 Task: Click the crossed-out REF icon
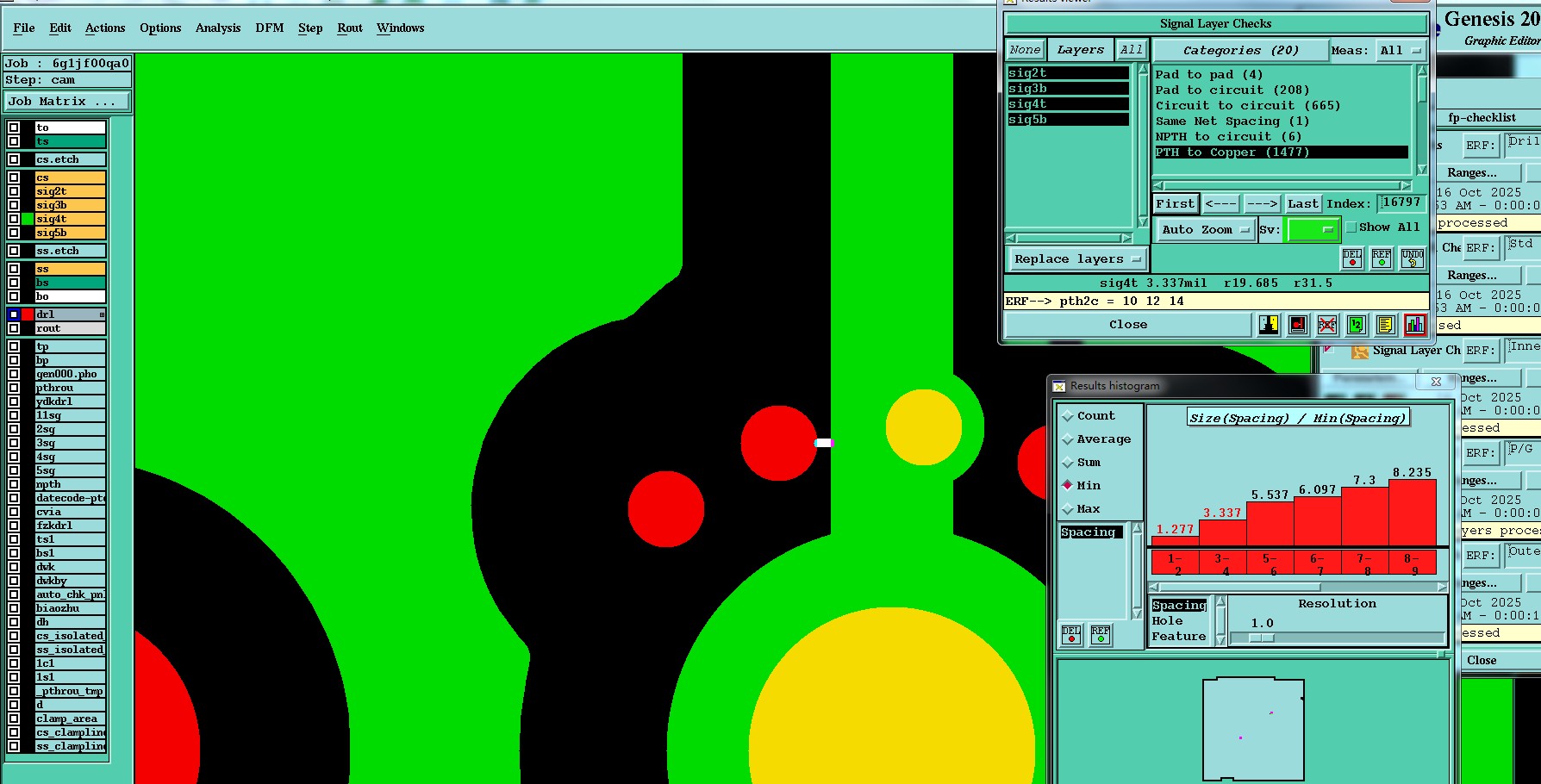click(x=1327, y=325)
